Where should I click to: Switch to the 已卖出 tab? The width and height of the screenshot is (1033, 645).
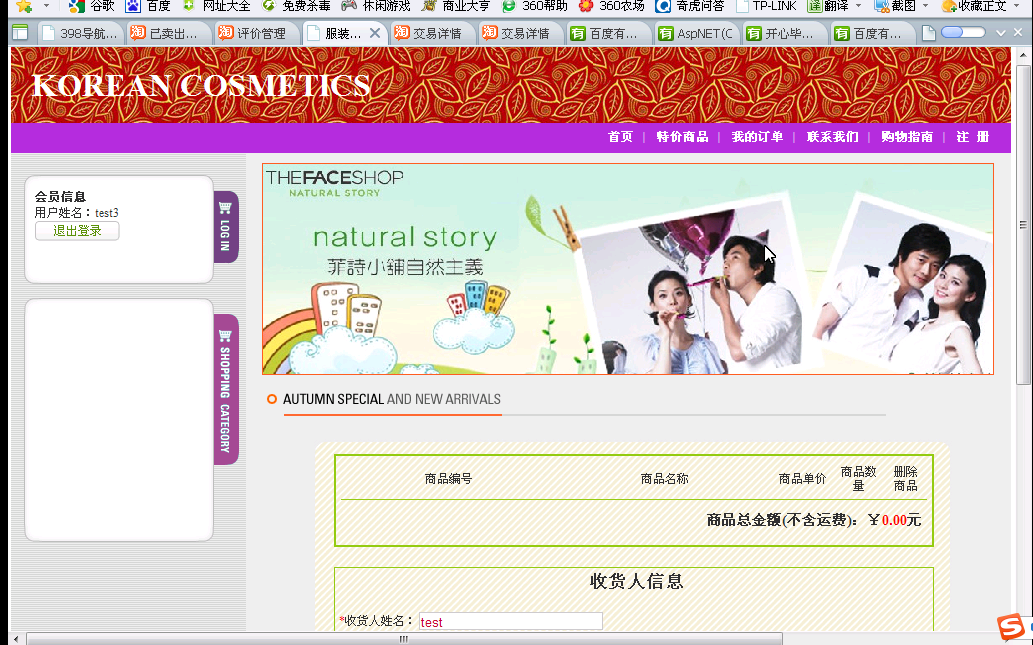tap(169, 33)
